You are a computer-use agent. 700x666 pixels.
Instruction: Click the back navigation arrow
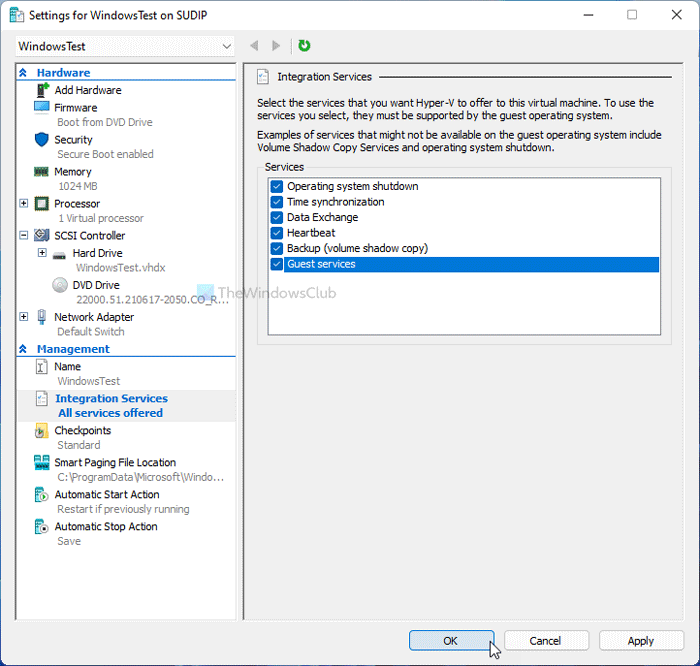click(254, 46)
